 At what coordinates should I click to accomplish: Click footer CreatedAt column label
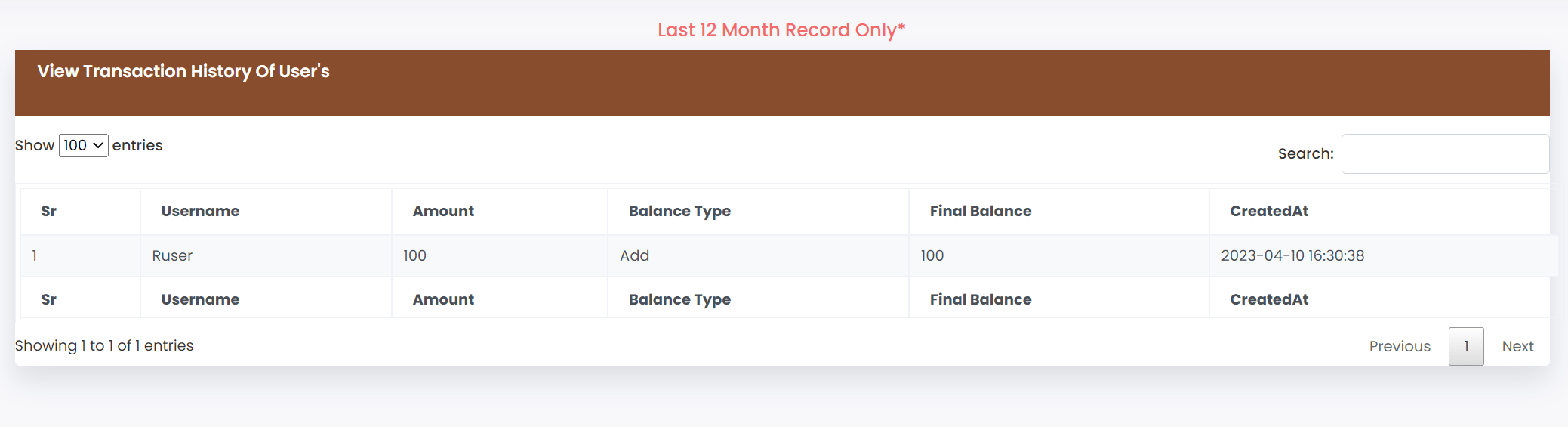1269,299
